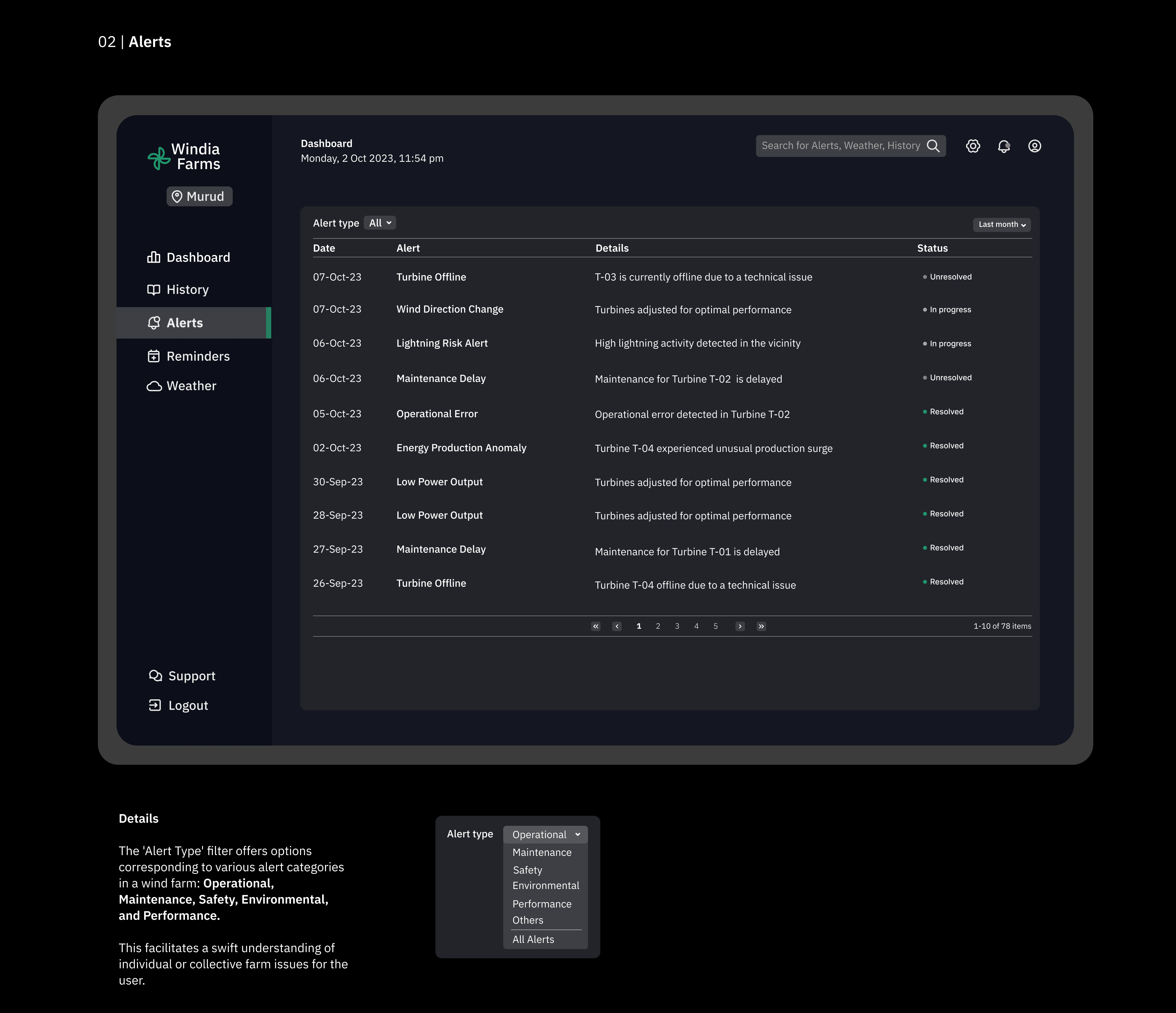1176x1013 pixels.
Task: Click the Energy Production Anomaly alert
Action: pos(461,448)
